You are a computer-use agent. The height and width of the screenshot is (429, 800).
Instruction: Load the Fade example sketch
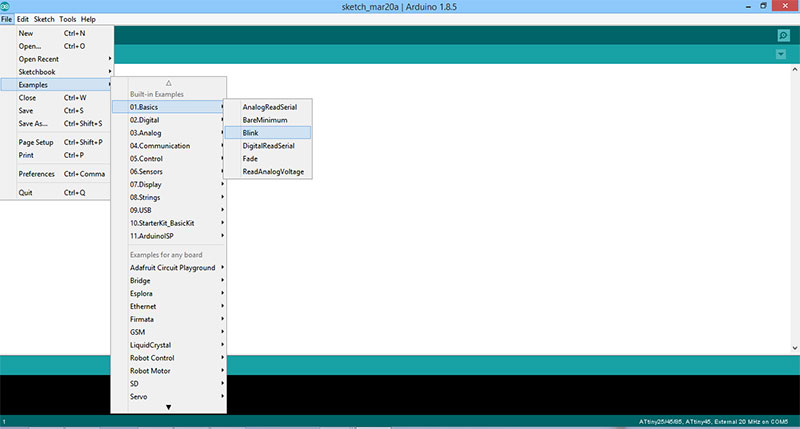pos(268,159)
